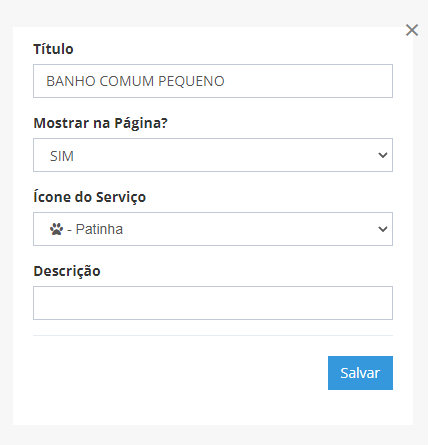Click the Patinha option text
Image resolution: width=430 pixels, height=445 pixels.
click(x=99, y=229)
